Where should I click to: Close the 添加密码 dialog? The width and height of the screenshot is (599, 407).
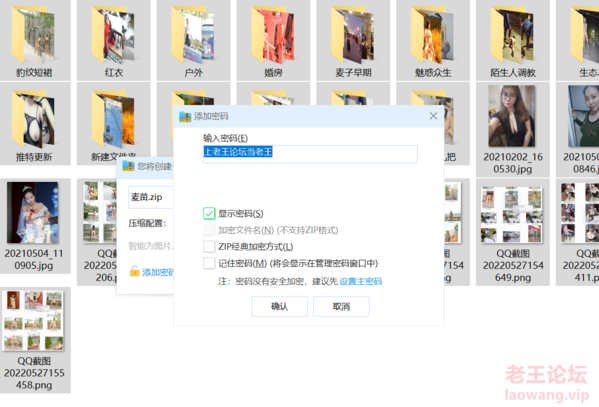click(x=433, y=116)
